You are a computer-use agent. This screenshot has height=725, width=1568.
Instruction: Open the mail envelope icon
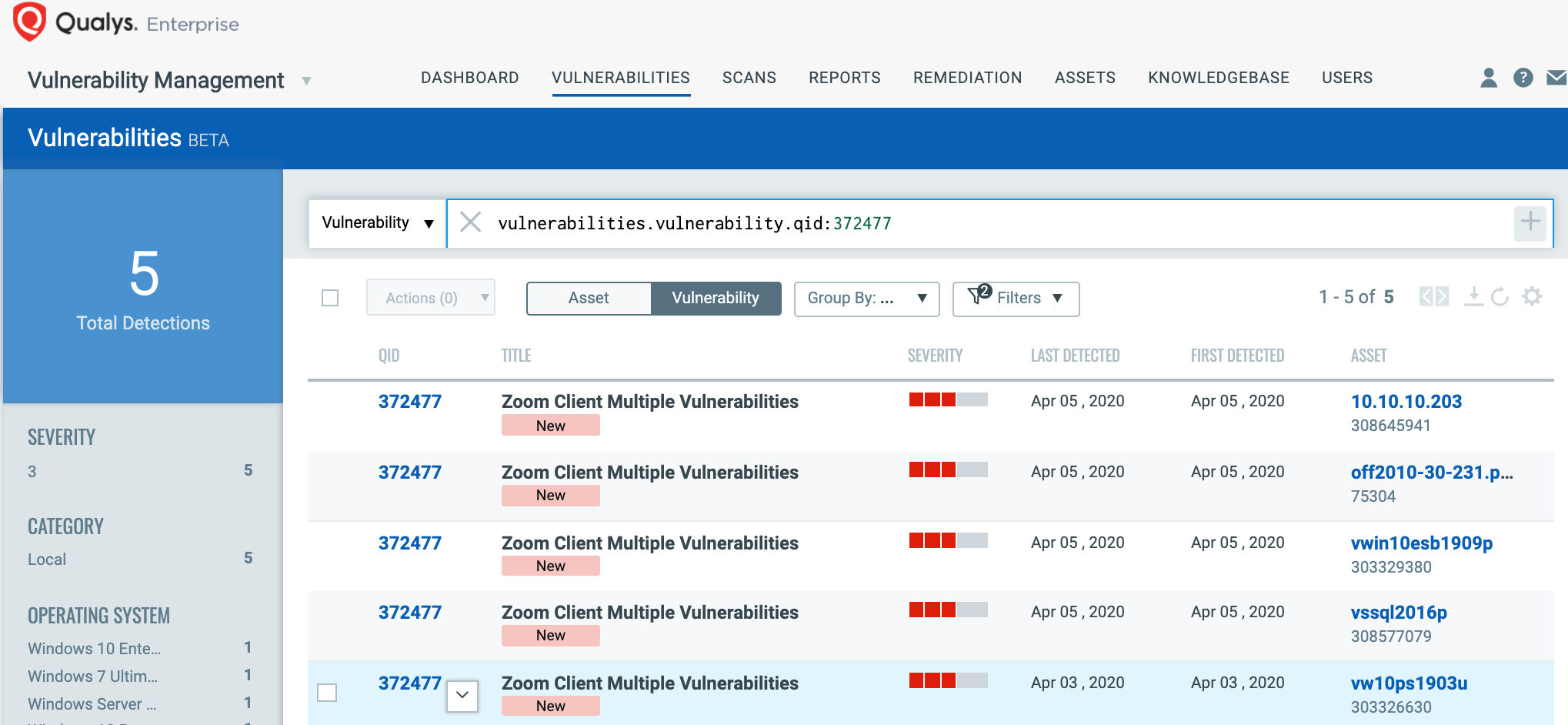click(x=1556, y=78)
